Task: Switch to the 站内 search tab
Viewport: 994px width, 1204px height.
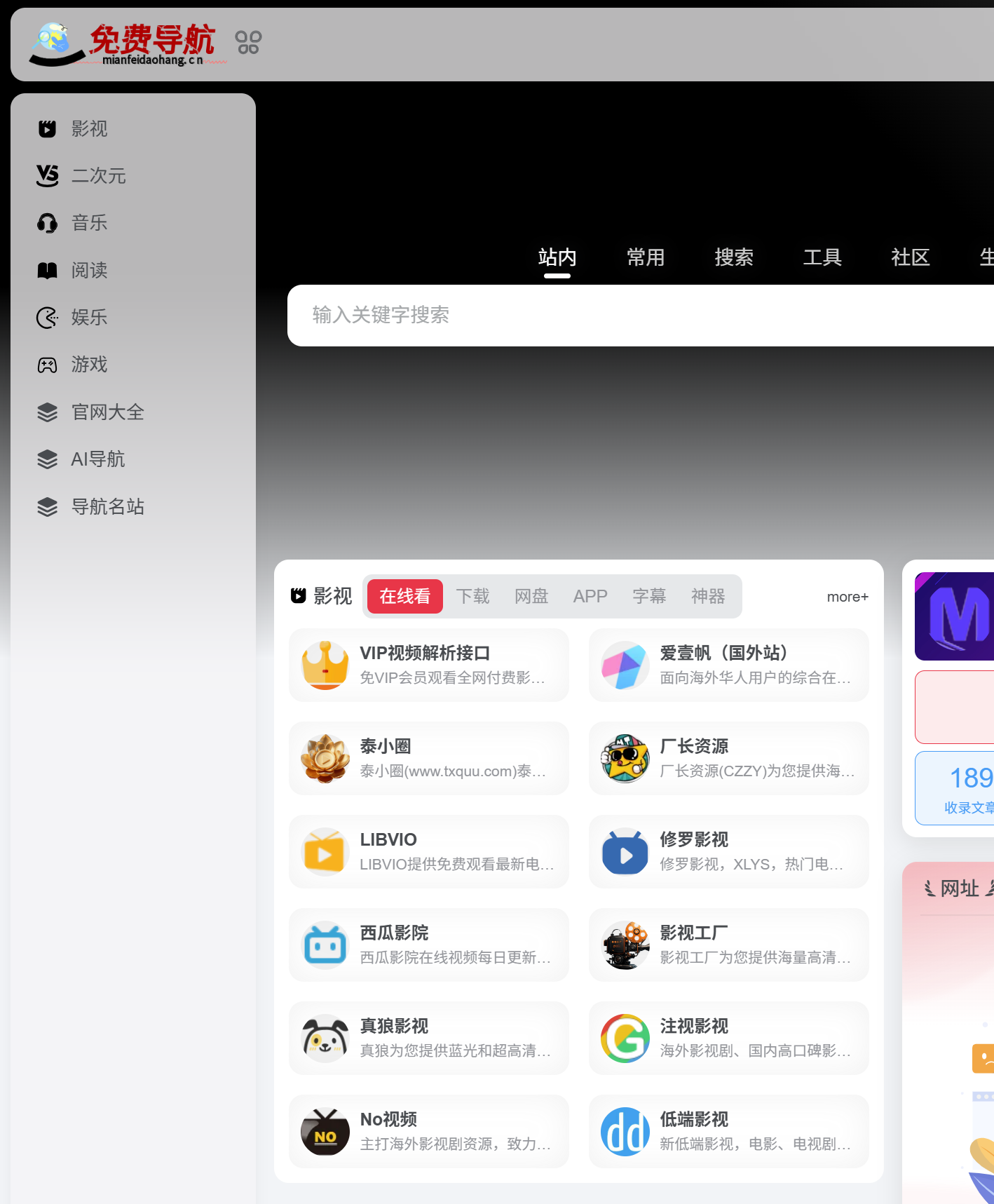Action: [557, 257]
